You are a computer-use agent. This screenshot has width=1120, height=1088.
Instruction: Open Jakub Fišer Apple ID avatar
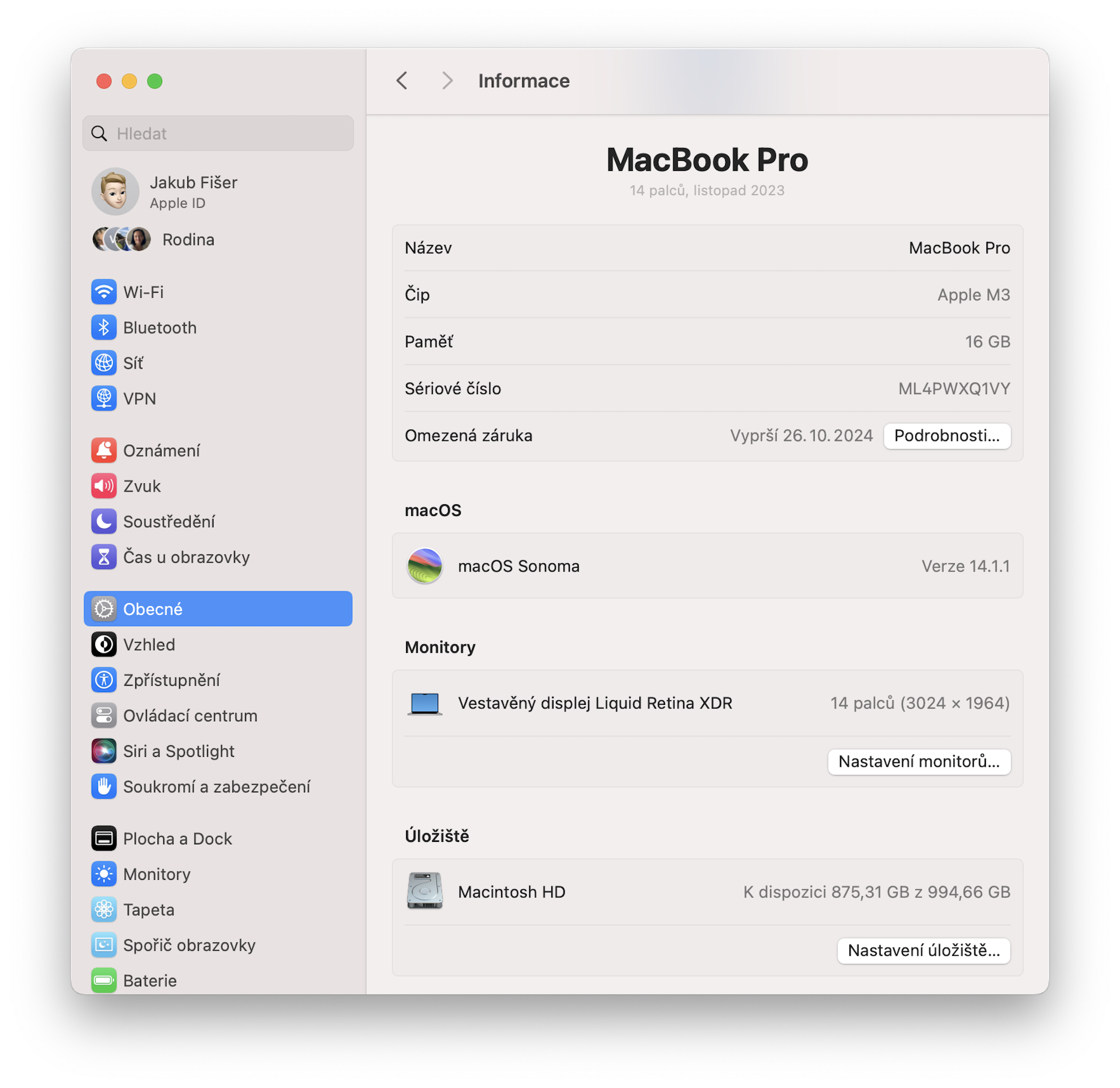116,191
